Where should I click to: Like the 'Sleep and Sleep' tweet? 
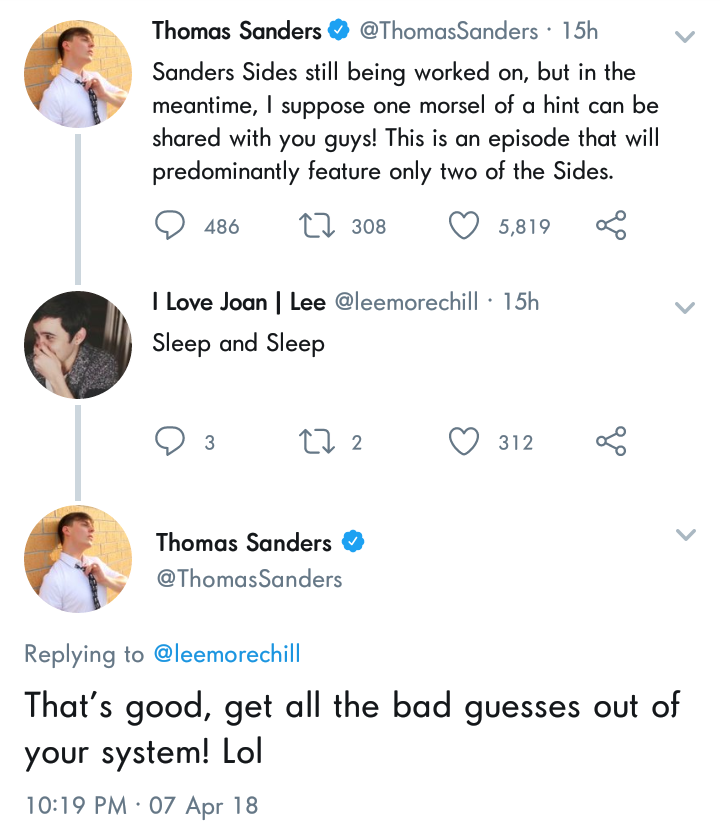tap(463, 441)
